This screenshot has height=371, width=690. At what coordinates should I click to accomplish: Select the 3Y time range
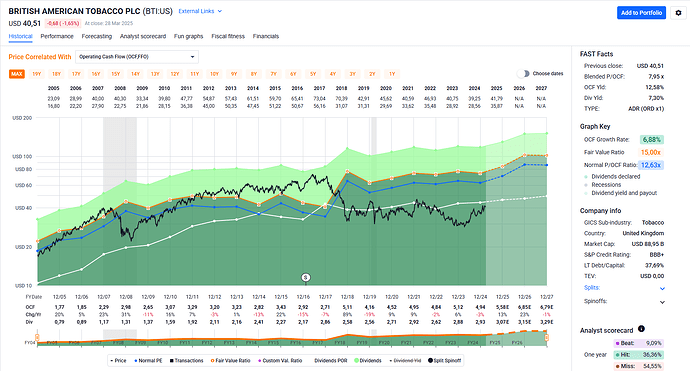pyautogui.click(x=352, y=74)
